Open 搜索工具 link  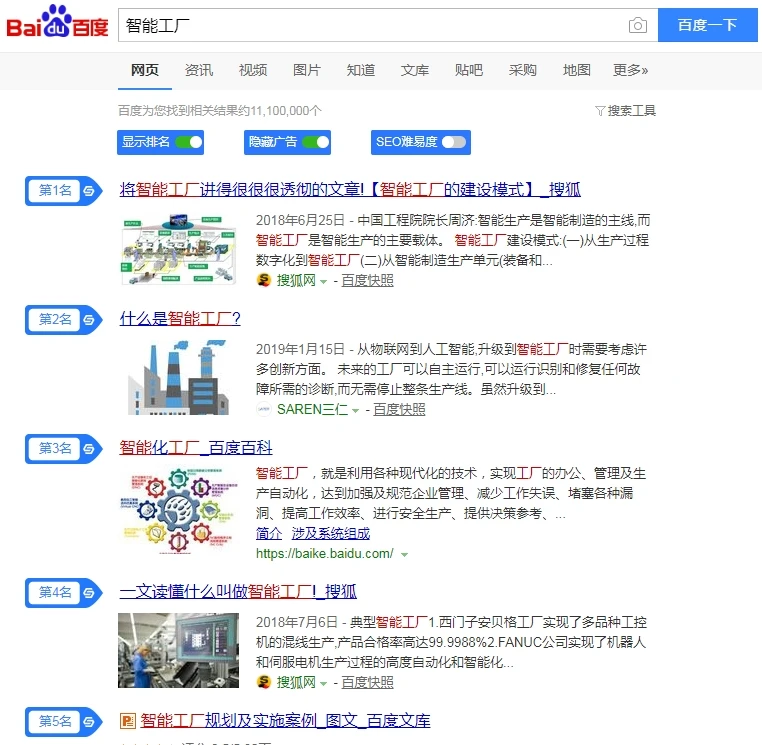pyautogui.click(x=631, y=111)
